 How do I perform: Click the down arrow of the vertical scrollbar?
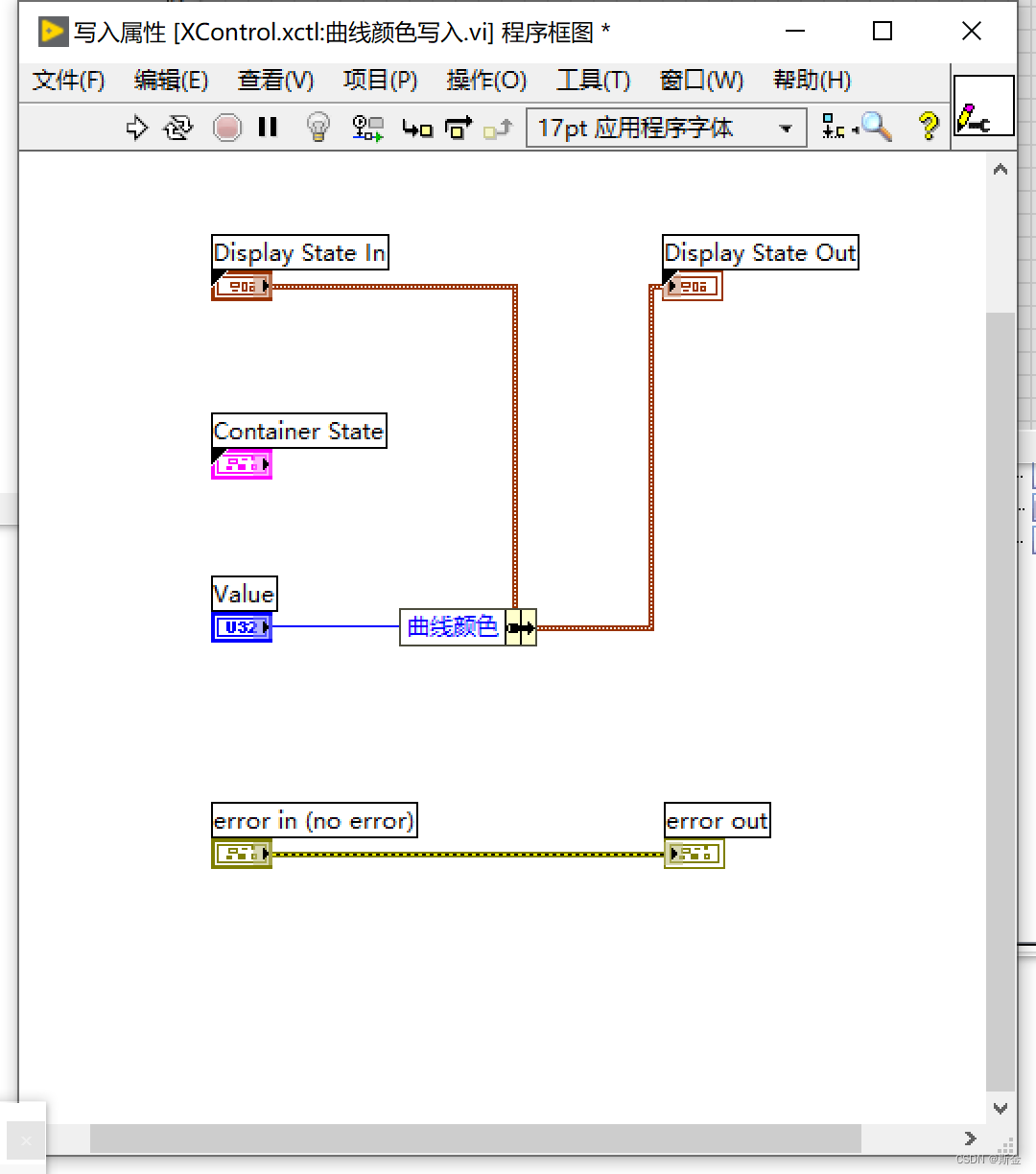[1001, 1108]
